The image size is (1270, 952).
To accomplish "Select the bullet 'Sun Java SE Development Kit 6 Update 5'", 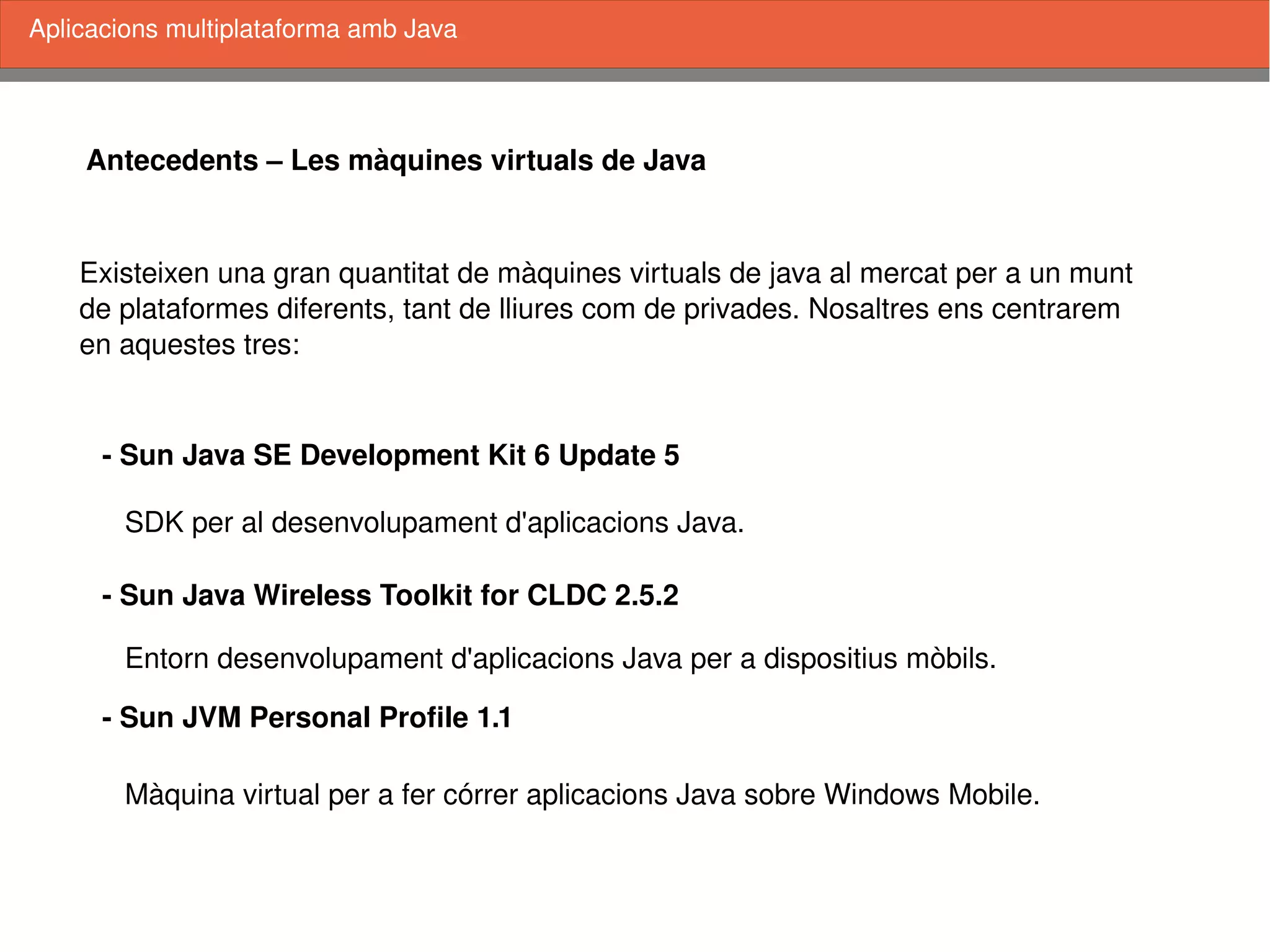I will (391, 455).
